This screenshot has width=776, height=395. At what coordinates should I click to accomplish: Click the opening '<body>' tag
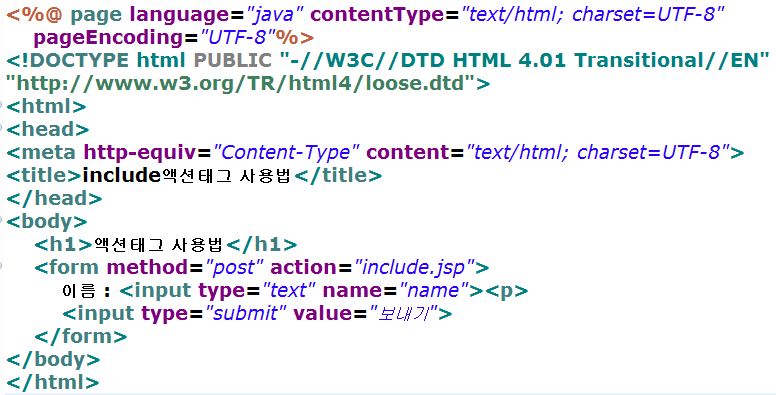(x=47, y=221)
